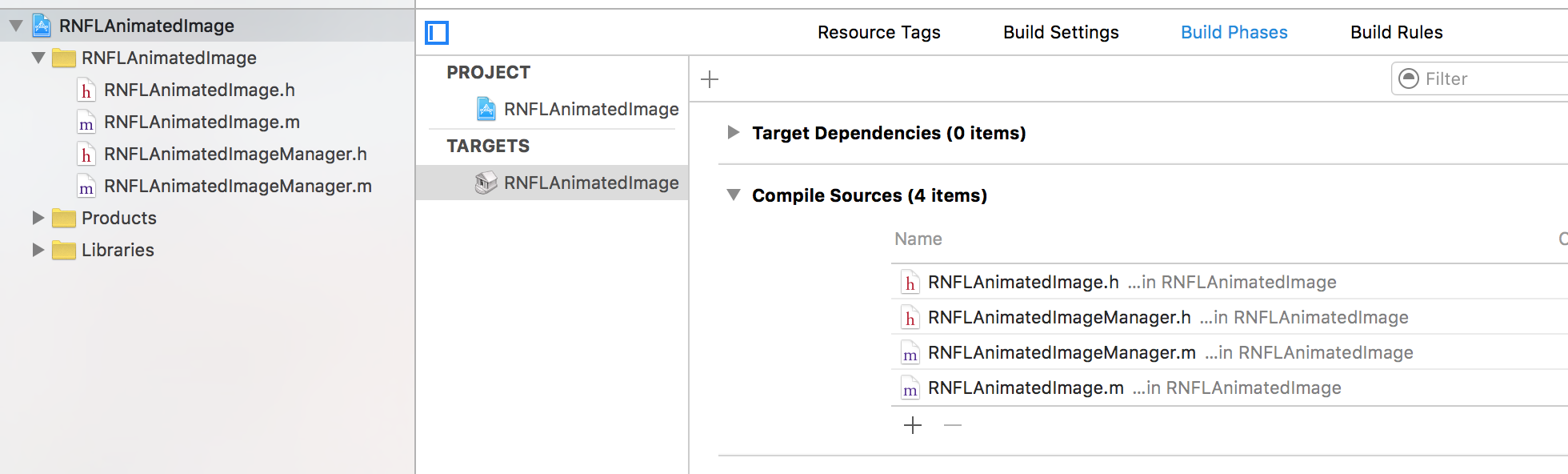
Task: Switch to Build Settings tab
Action: point(1061,33)
